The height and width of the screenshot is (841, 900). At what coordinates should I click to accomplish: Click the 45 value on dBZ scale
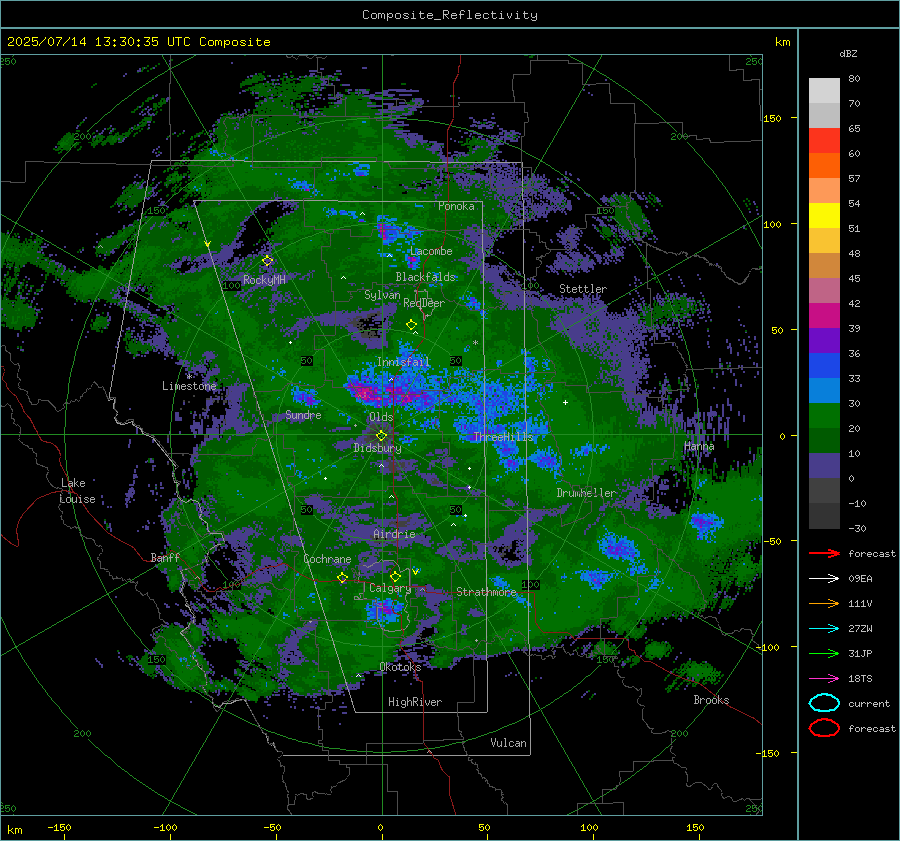coord(854,278)
